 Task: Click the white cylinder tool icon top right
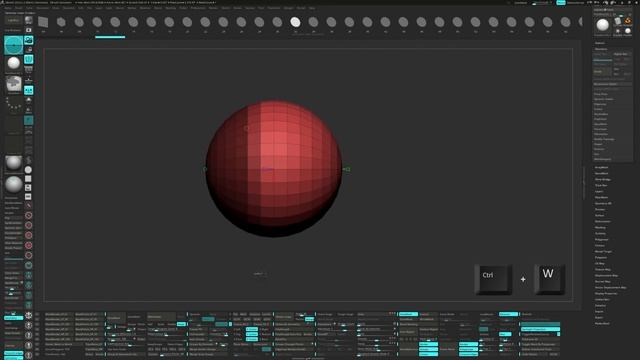click(x=618, y=20)
